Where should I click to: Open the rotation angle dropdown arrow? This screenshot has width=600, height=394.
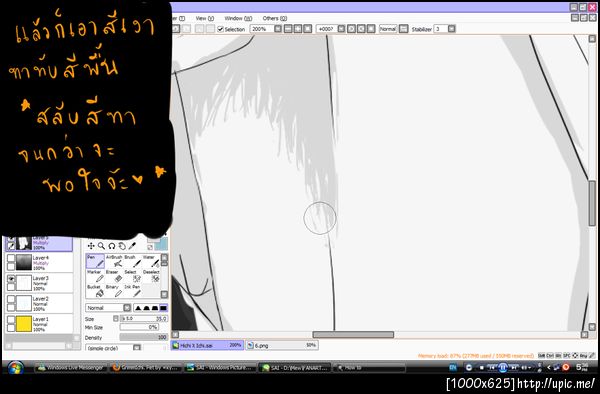(341, 29)
